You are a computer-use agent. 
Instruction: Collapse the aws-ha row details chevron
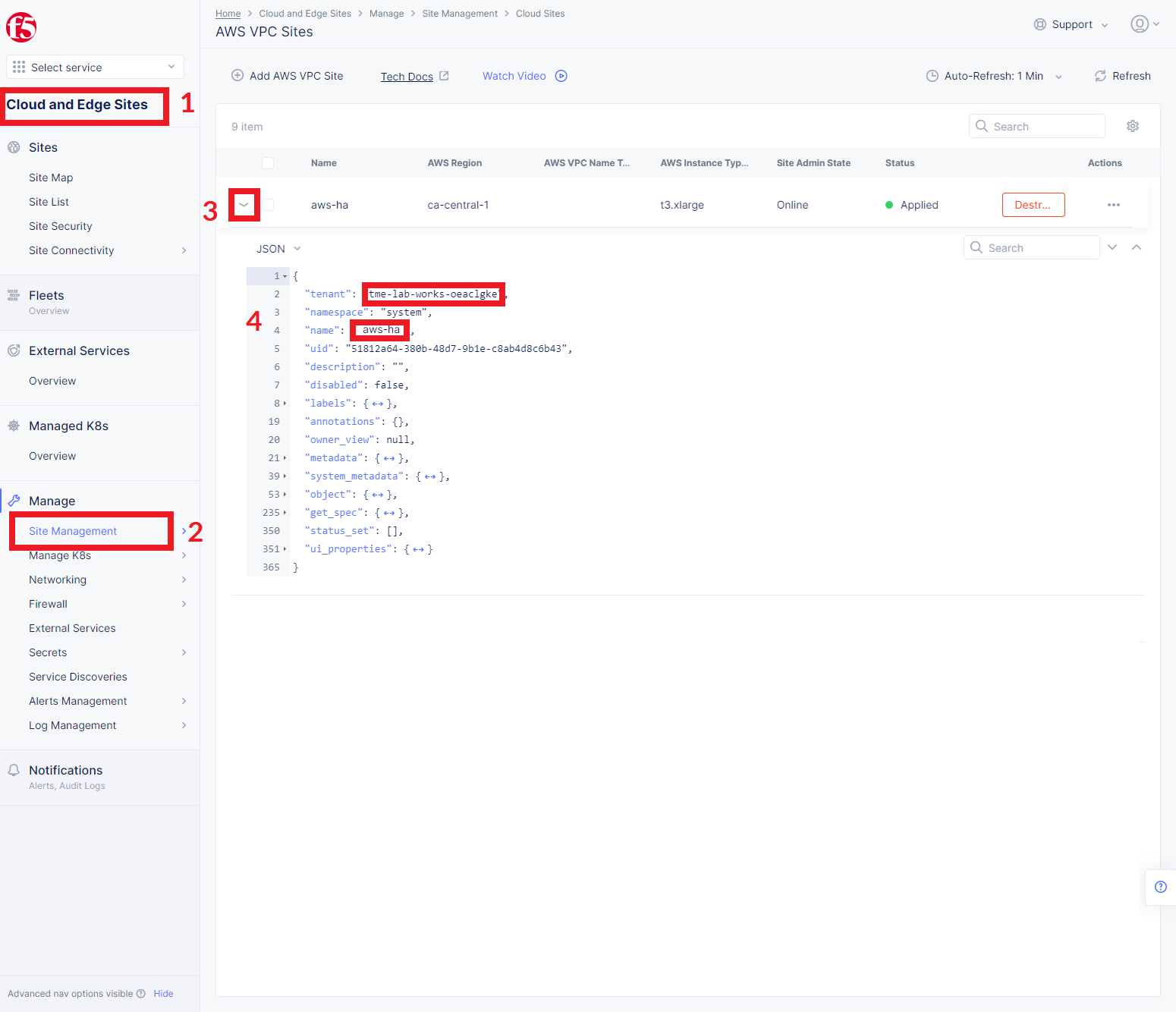click(x=244, y=205)
